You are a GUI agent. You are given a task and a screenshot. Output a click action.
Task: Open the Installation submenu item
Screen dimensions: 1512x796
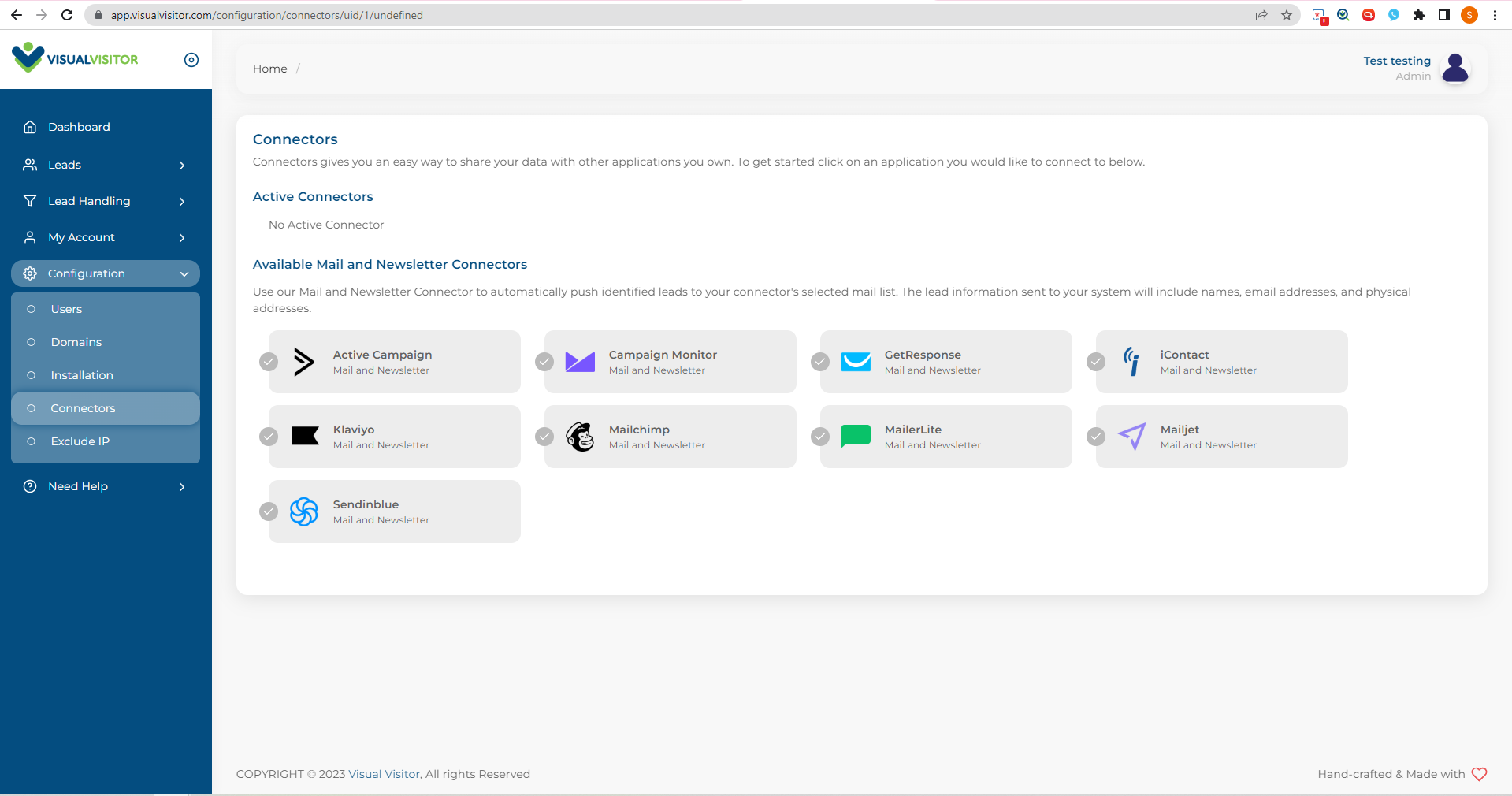(106, 375)
